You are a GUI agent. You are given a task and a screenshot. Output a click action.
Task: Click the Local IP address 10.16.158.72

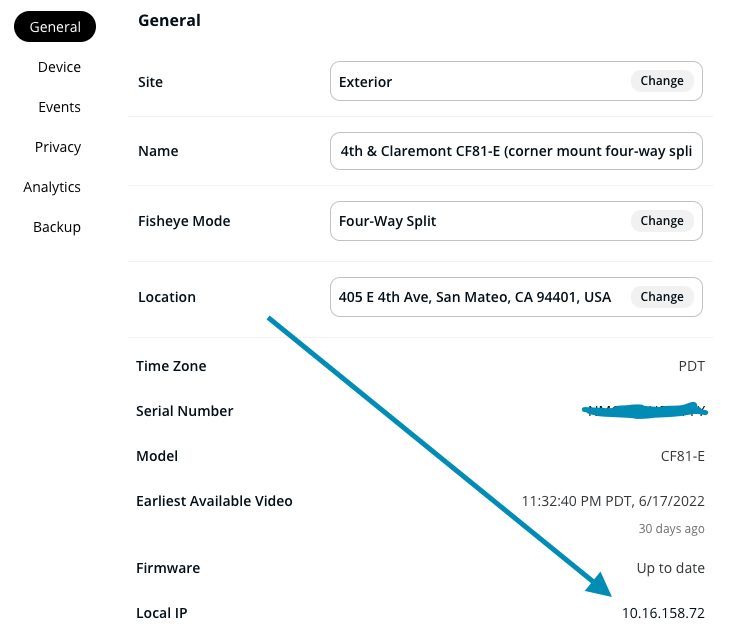[663, 613]
